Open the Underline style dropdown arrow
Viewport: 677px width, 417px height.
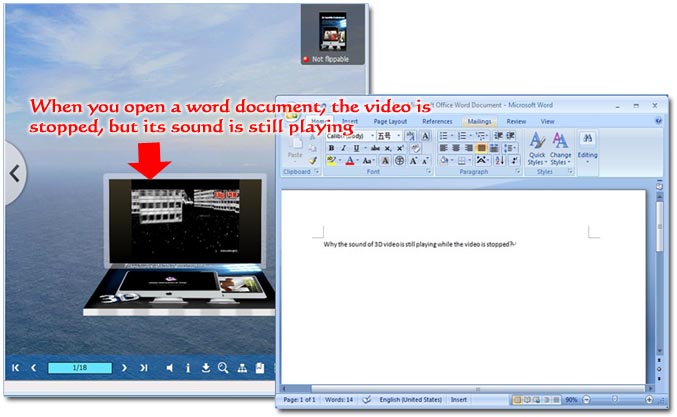click(x=365, y=148)
